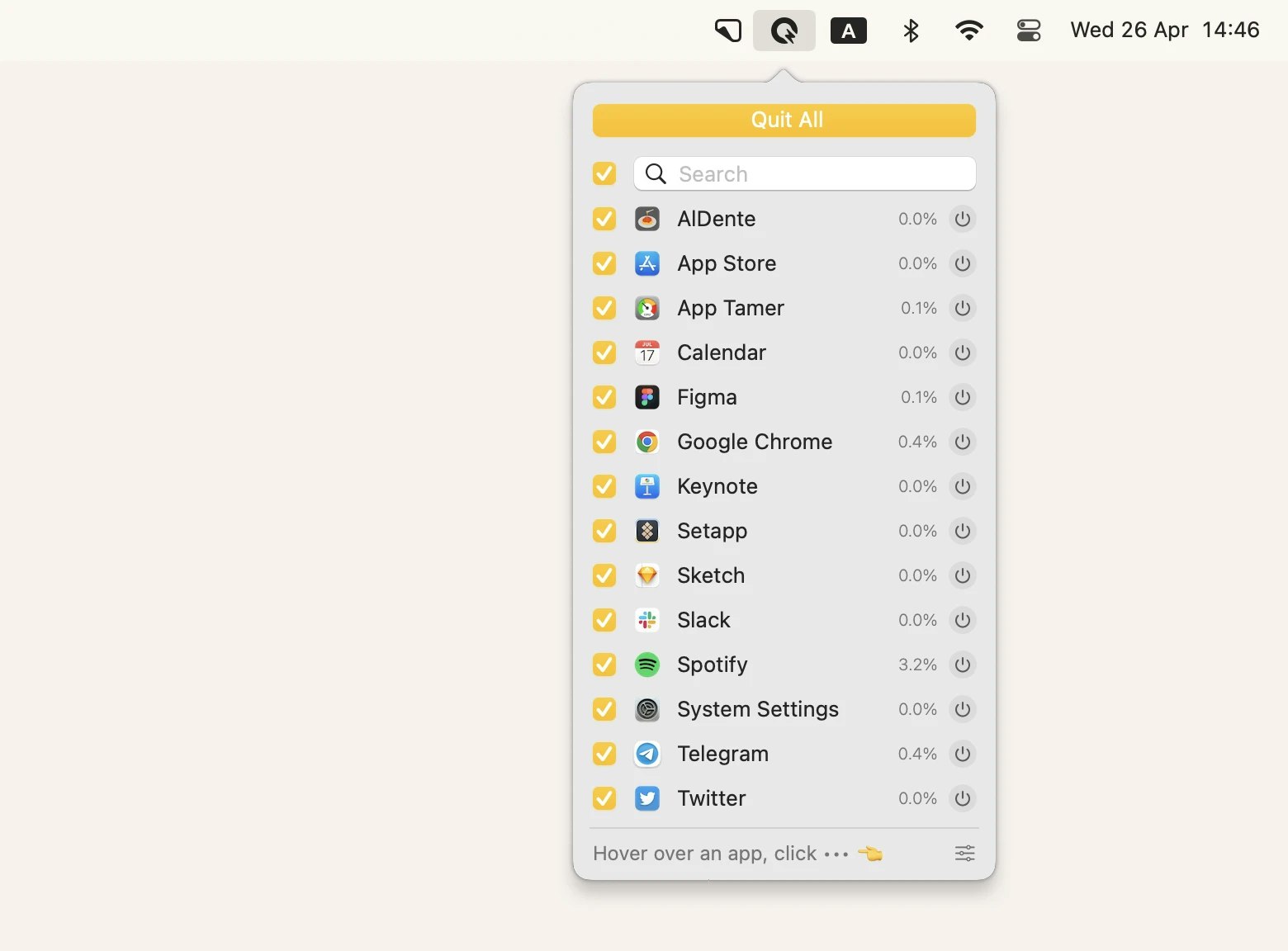Uncheck the App Store checkbox

(x=604, y=263)
